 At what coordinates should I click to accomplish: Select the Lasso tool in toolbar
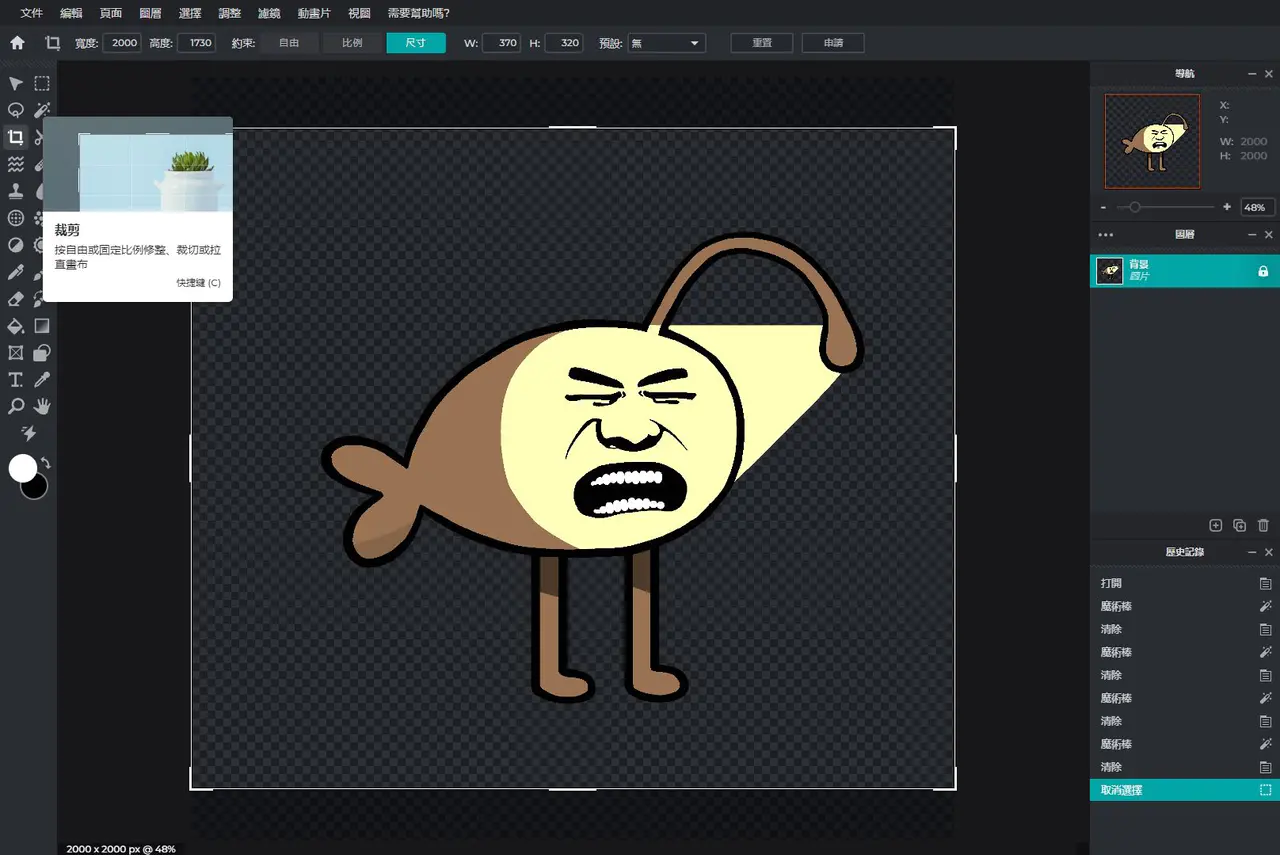16,110
